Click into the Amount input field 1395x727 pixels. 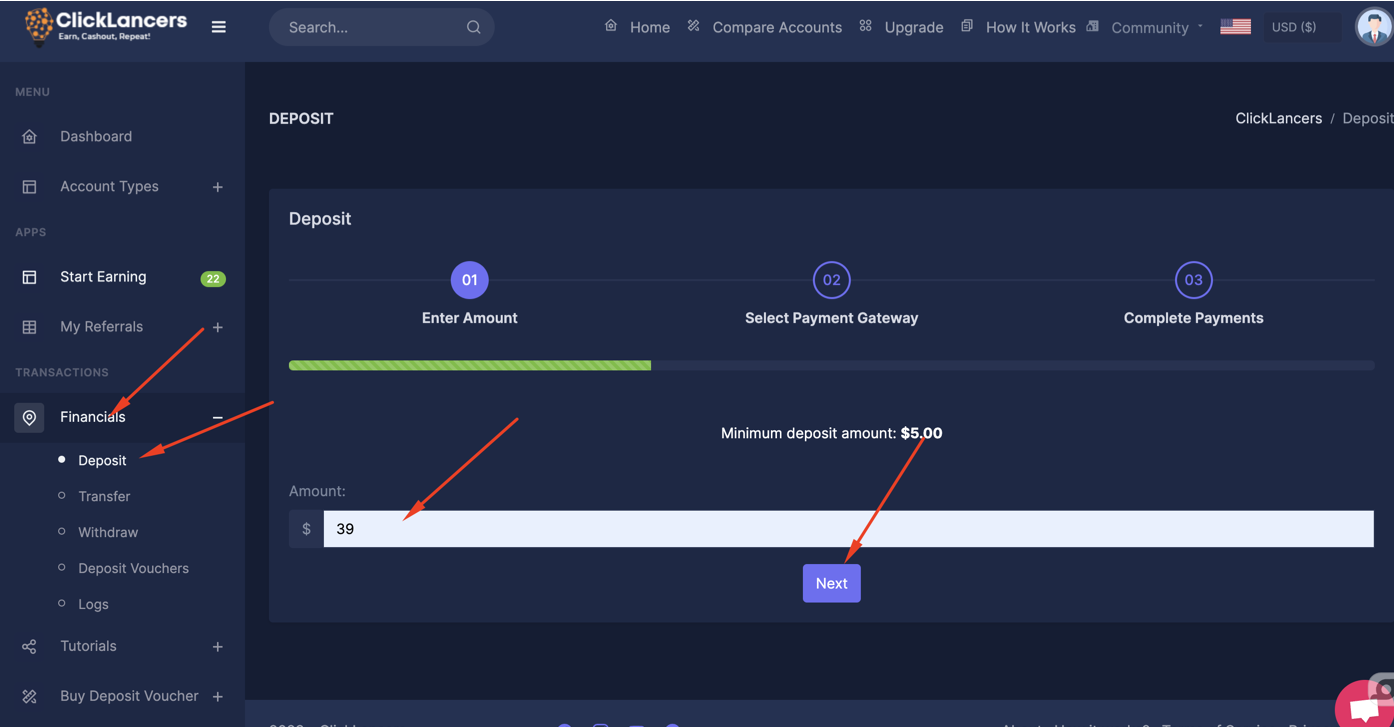point(848,529)
